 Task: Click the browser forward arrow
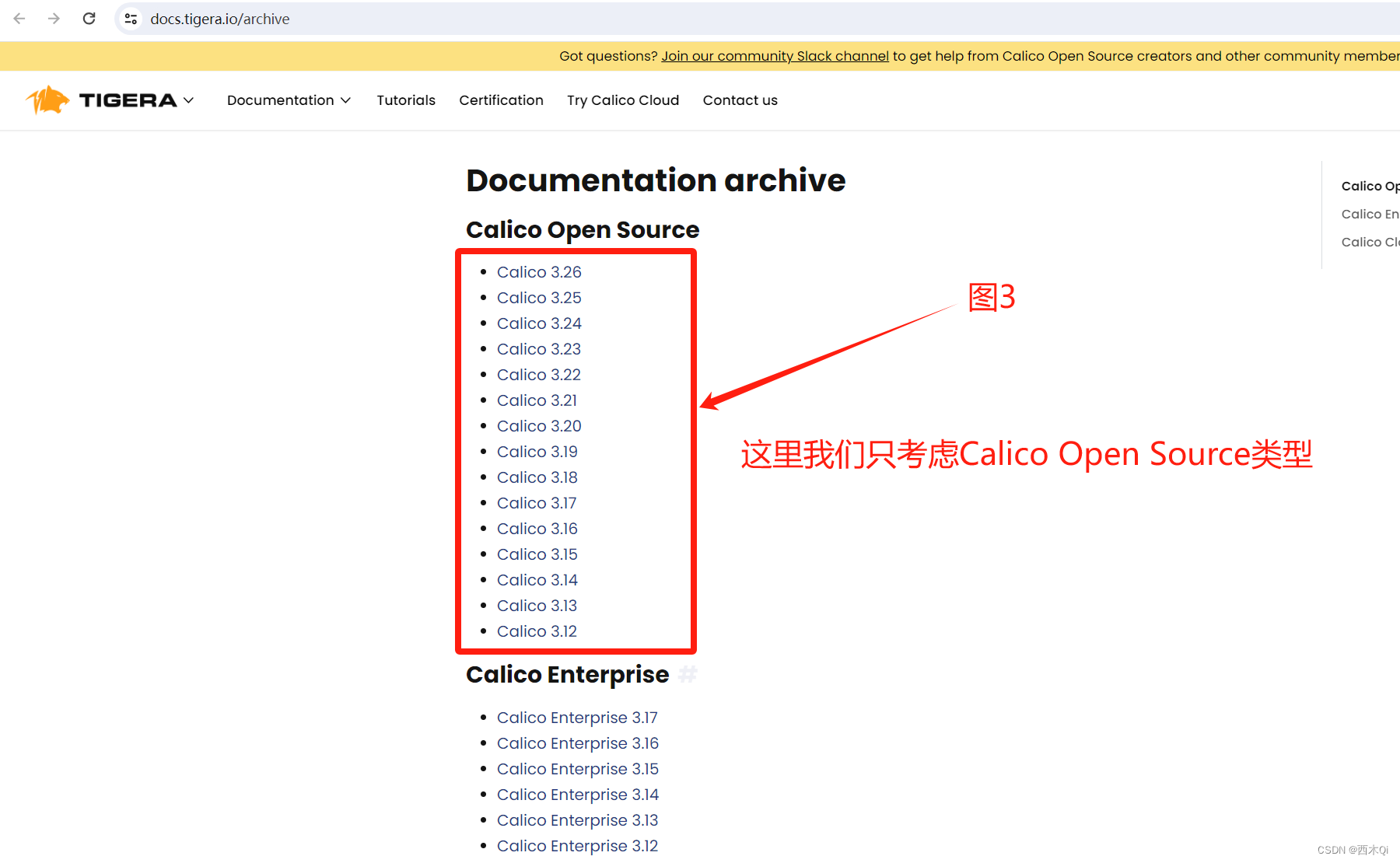coord(54,19)
